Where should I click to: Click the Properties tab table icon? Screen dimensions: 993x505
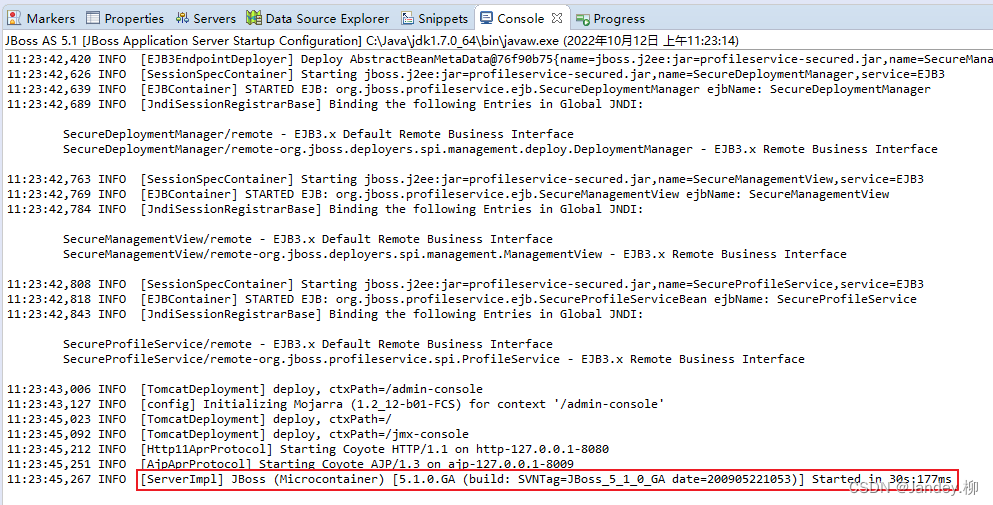[x=92, y=18]
